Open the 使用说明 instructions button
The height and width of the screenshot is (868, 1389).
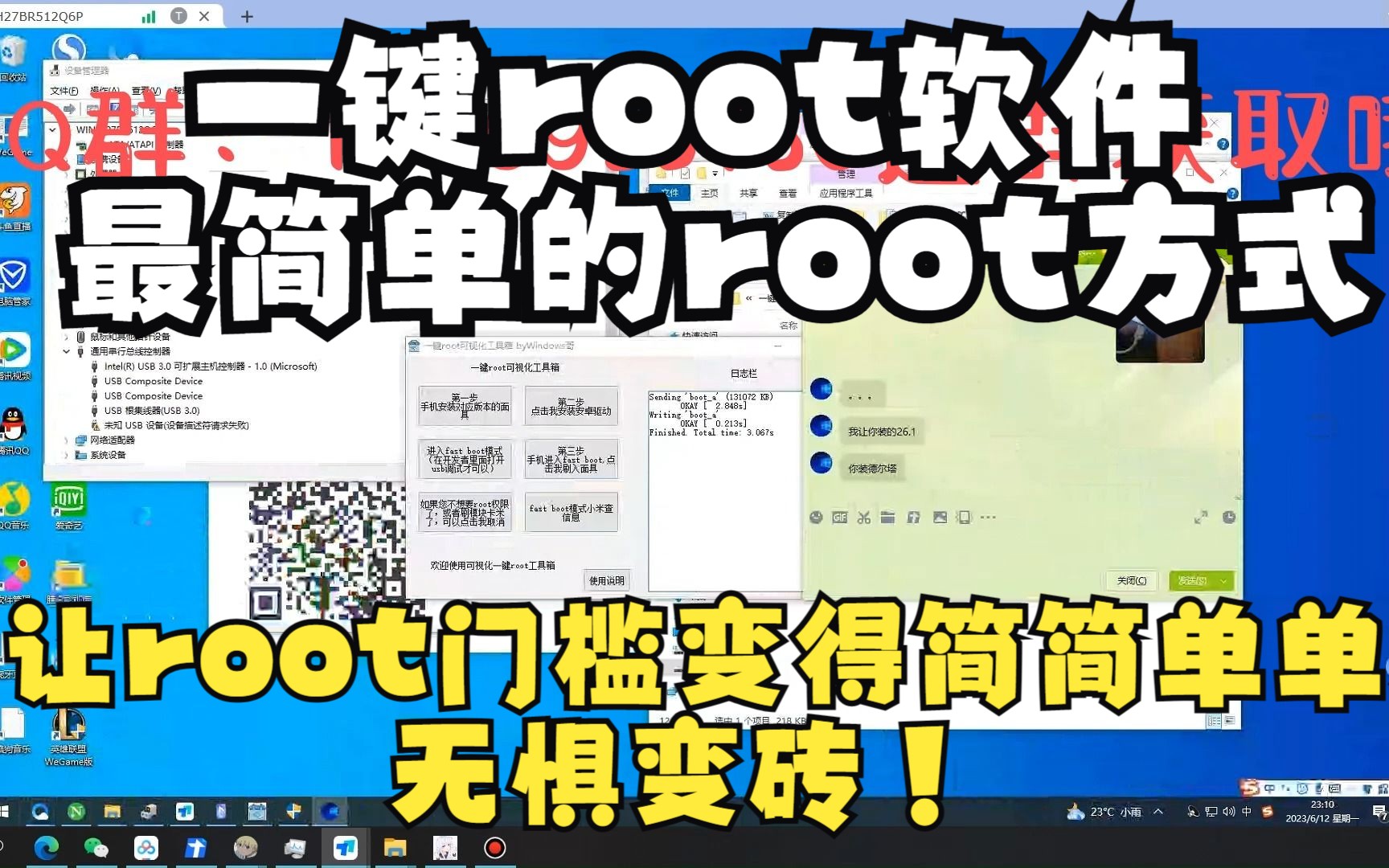coord(606,580)
